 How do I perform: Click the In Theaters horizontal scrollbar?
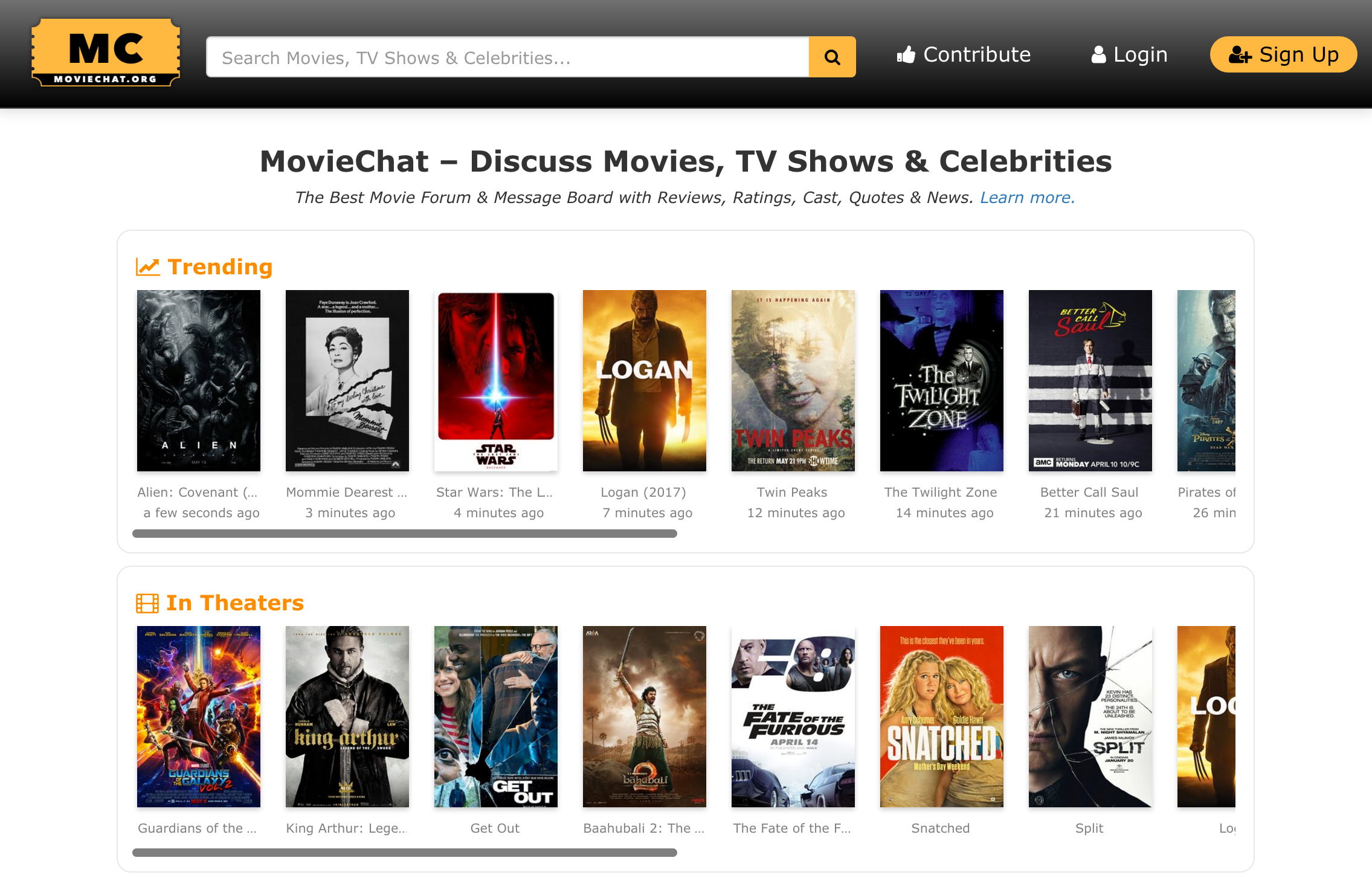(404, 852)
